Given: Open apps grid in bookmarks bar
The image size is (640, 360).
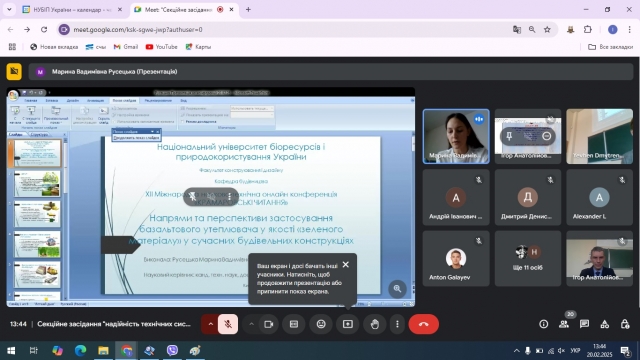Looking at the screenshot, I should 12,47.
